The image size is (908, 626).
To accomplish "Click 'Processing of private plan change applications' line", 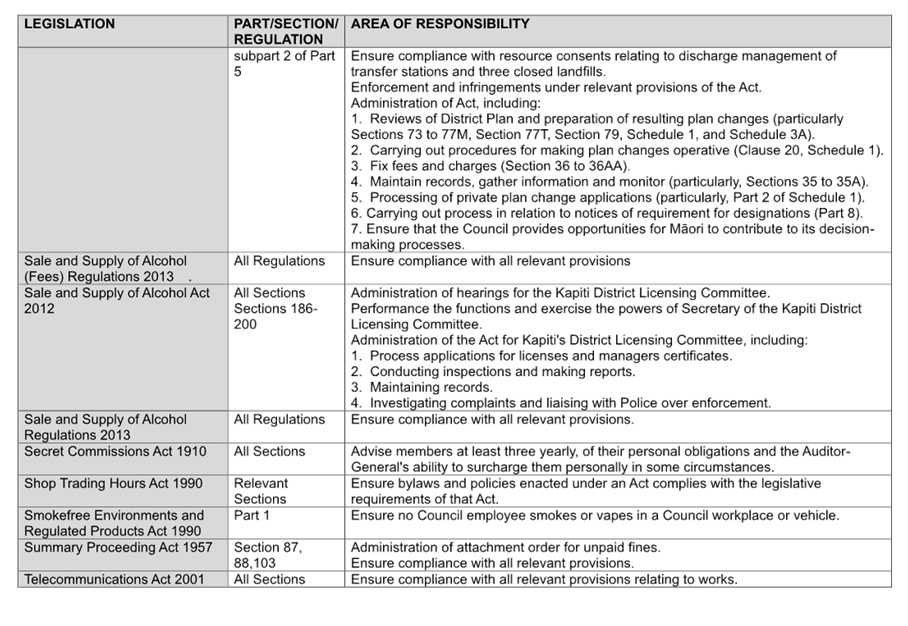I will tap(607, 197).
